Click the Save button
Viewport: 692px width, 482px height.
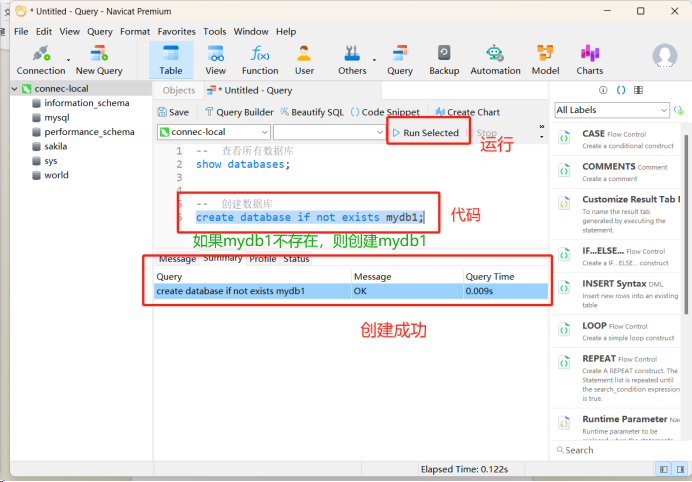(x=173, y=113)
